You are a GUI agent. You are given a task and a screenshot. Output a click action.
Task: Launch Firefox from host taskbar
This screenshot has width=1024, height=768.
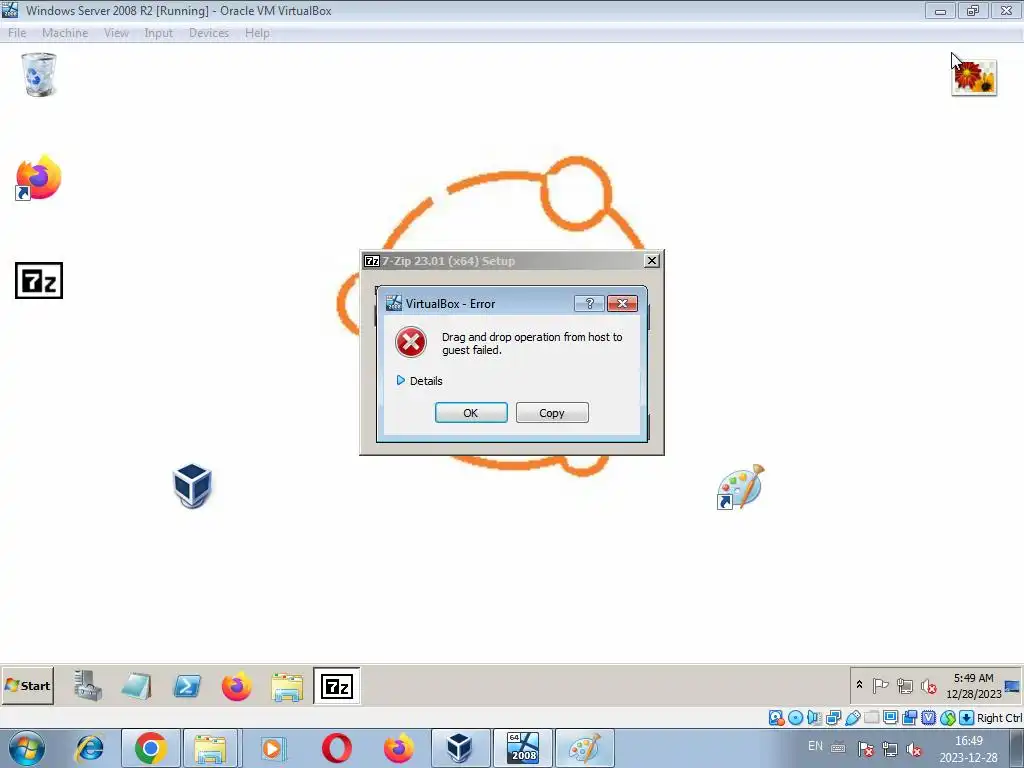[398, 748]
